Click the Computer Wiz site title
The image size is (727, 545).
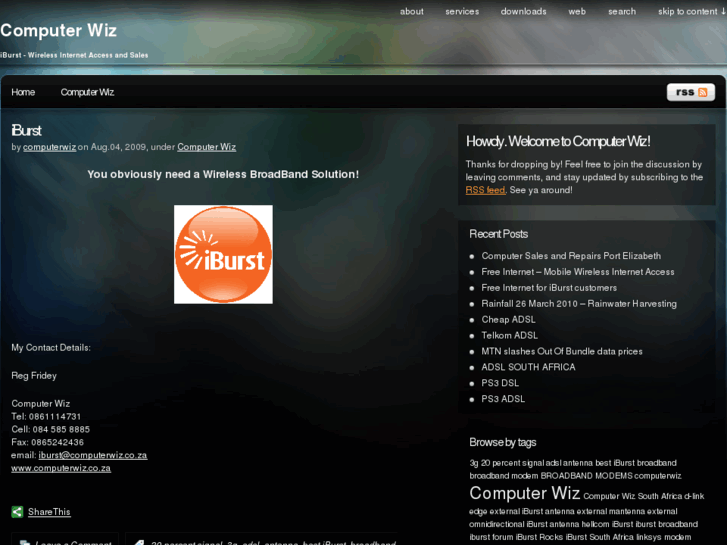[x=58, y=31]
